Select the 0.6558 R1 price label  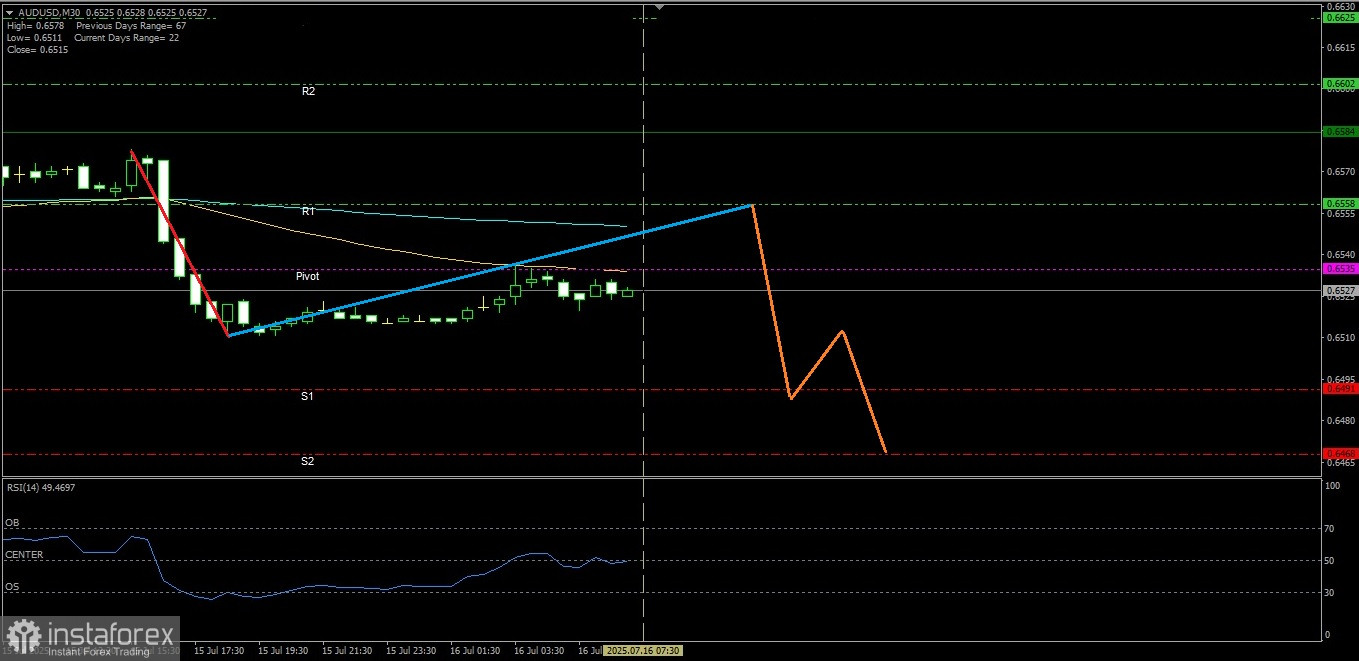pos(1340,203)
